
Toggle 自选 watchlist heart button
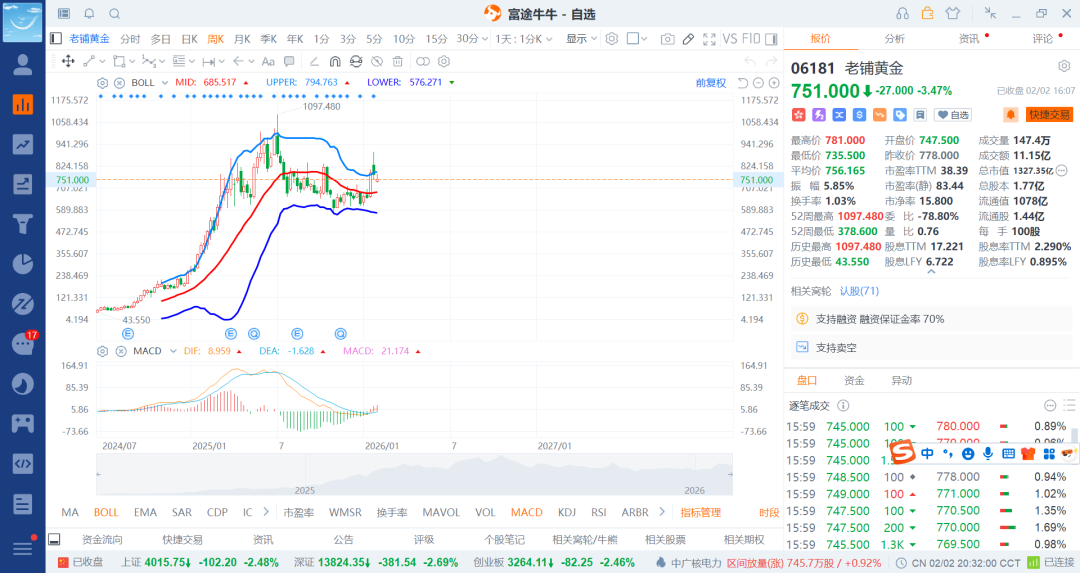953,115
